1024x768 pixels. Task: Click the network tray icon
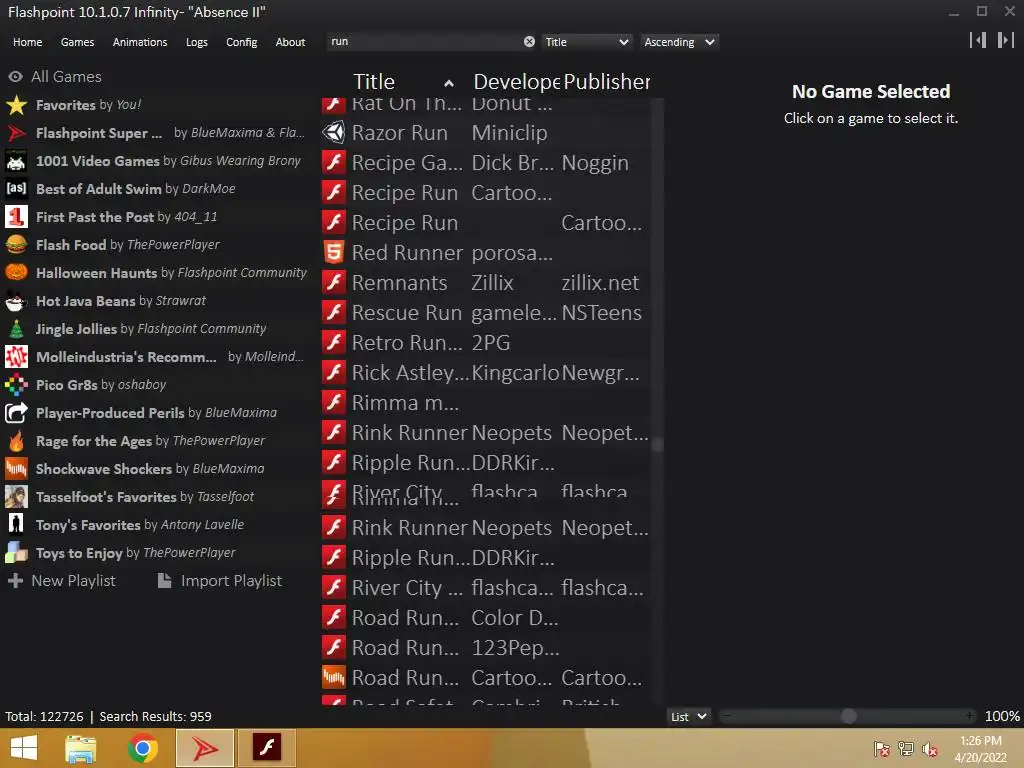pos(906,749)
